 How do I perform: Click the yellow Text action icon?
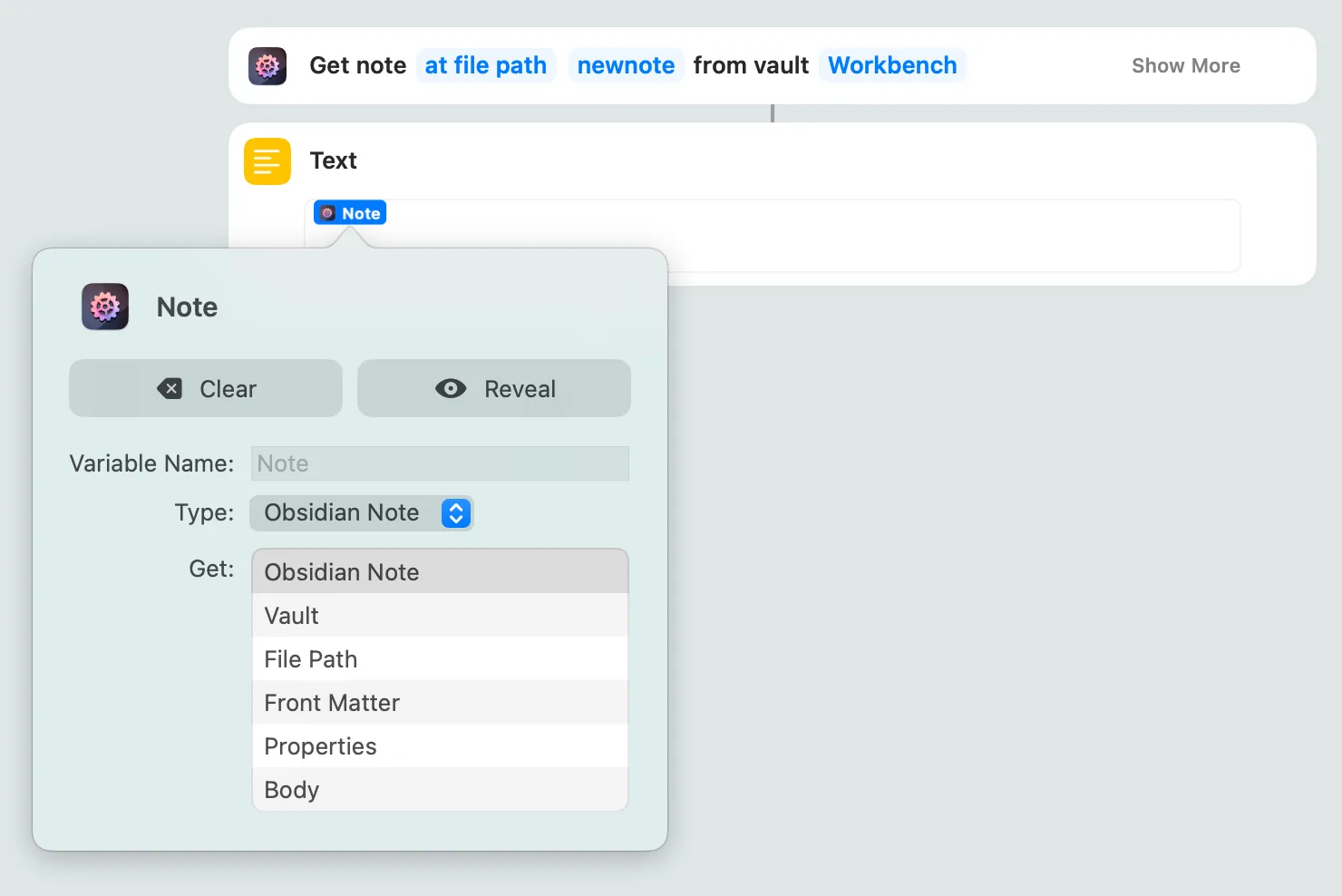(x=267, y=161)
